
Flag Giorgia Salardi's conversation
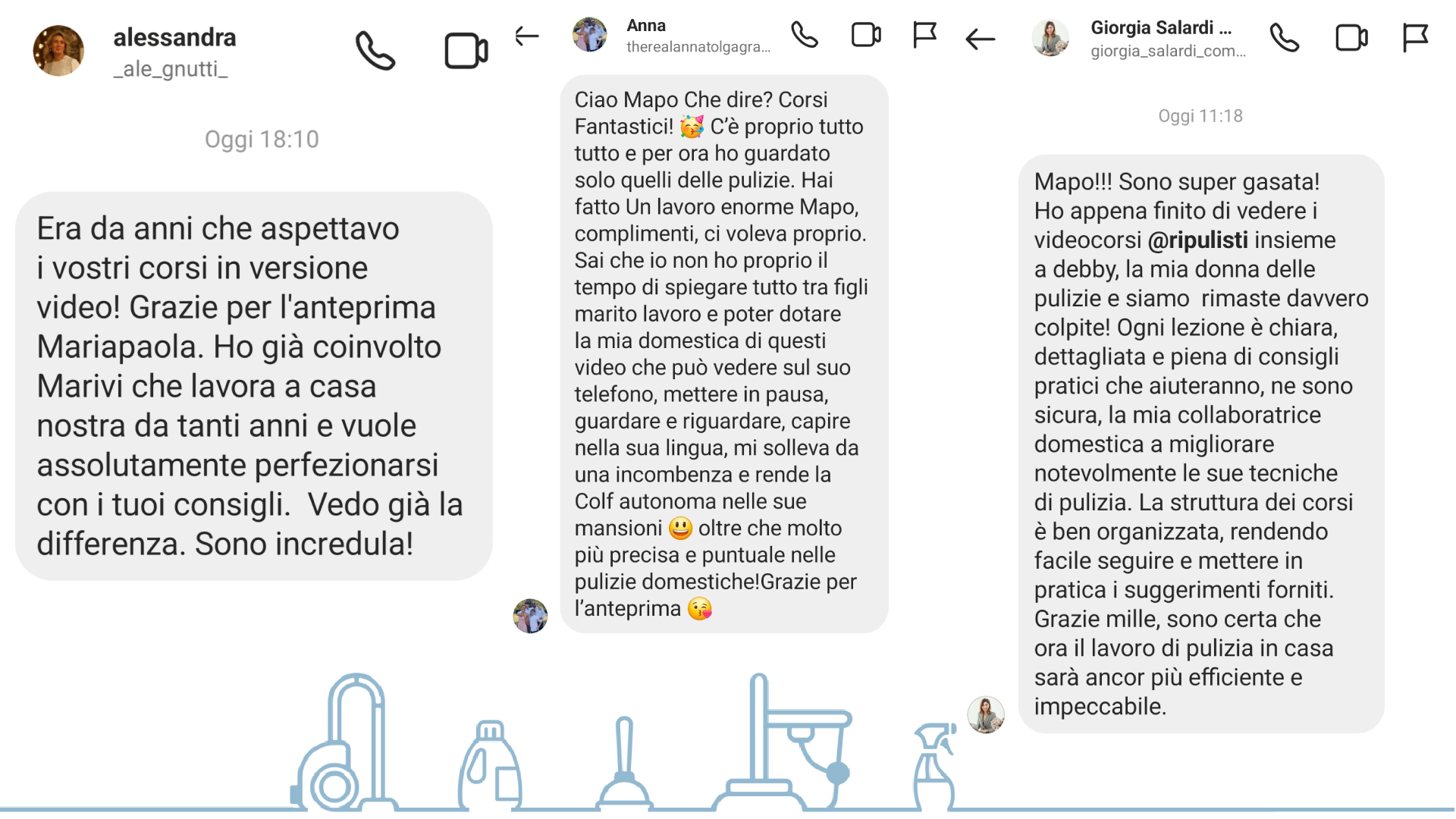tap(1415, 37)
